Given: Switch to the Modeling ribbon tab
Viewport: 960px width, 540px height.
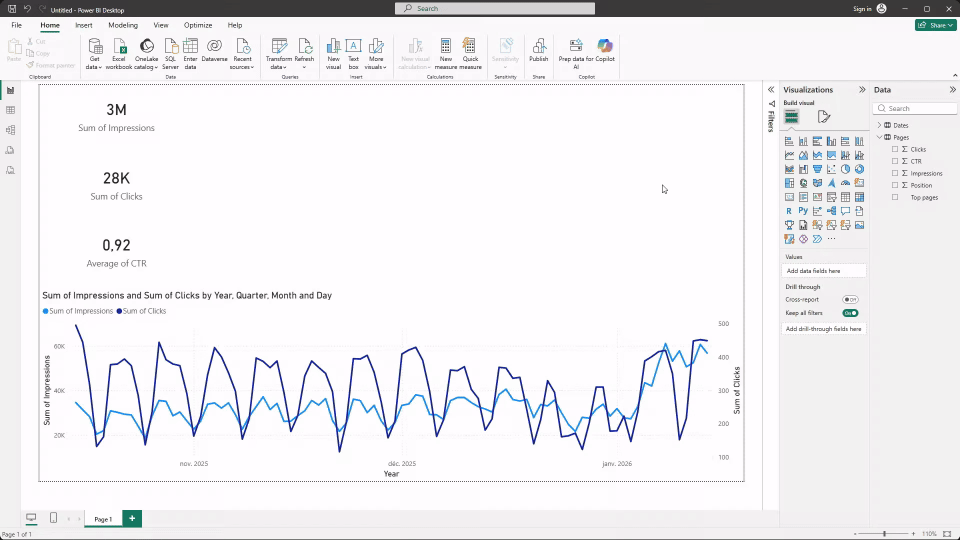Looking at the screenshot, I should [x=123, y=25].
